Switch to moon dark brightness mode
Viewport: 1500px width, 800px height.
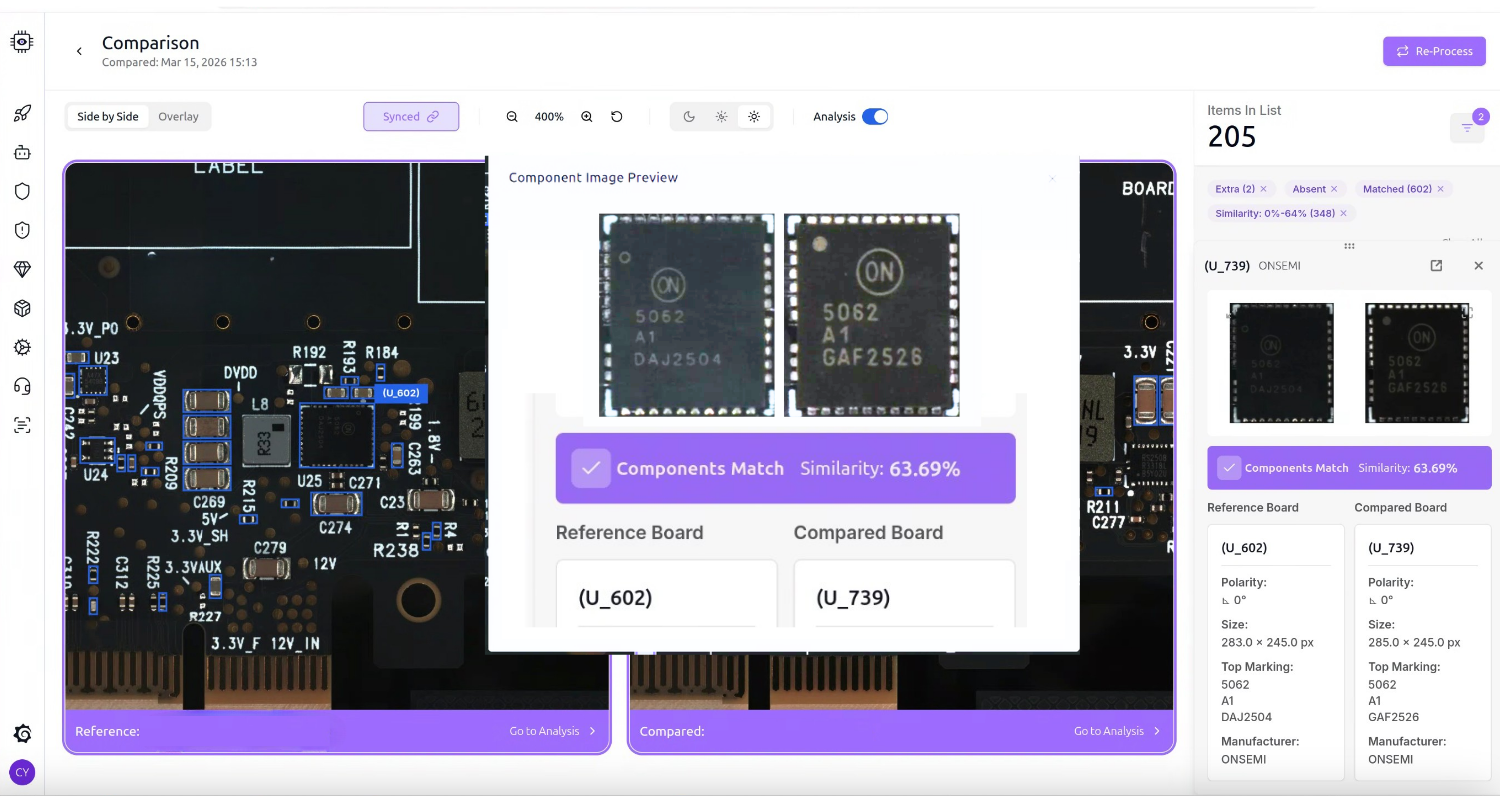coord(689,117)
